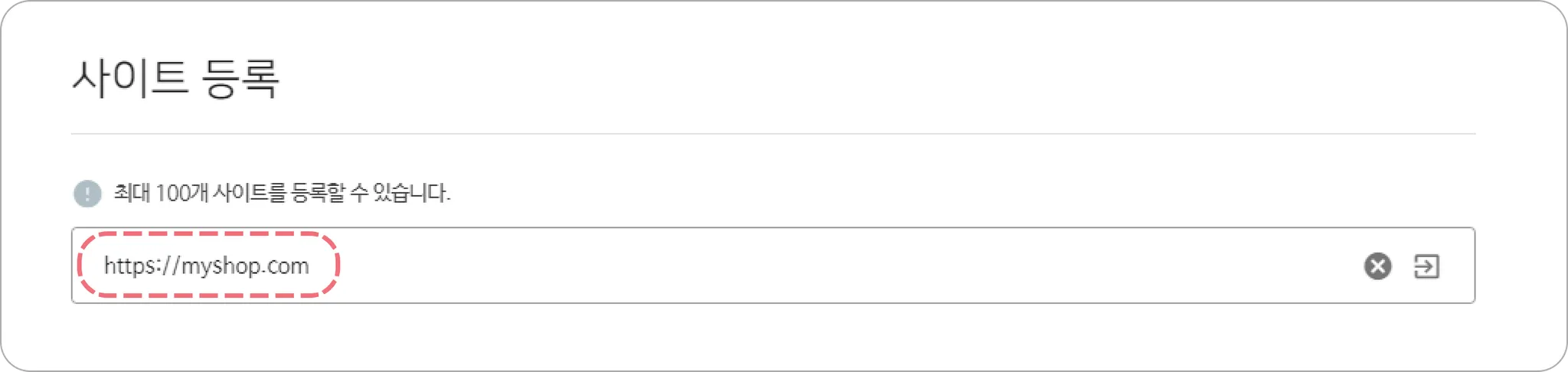The height and width of the screenshot is (372, 1568).
Task: Click the 최대 100개 사이트 notice text
Action: point(282,193)
